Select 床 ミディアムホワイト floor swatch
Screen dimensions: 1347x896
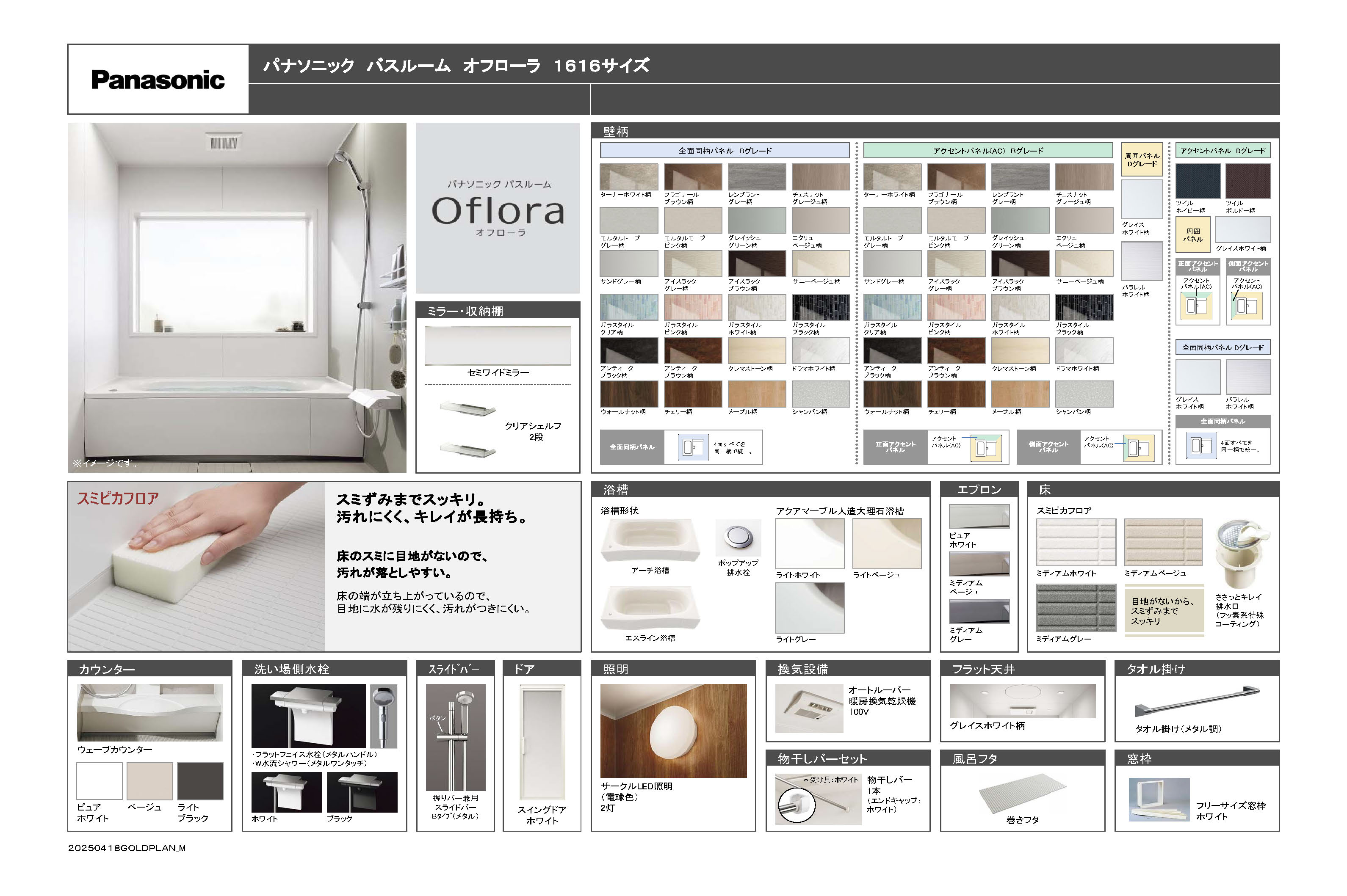[x=1076, y=542]
